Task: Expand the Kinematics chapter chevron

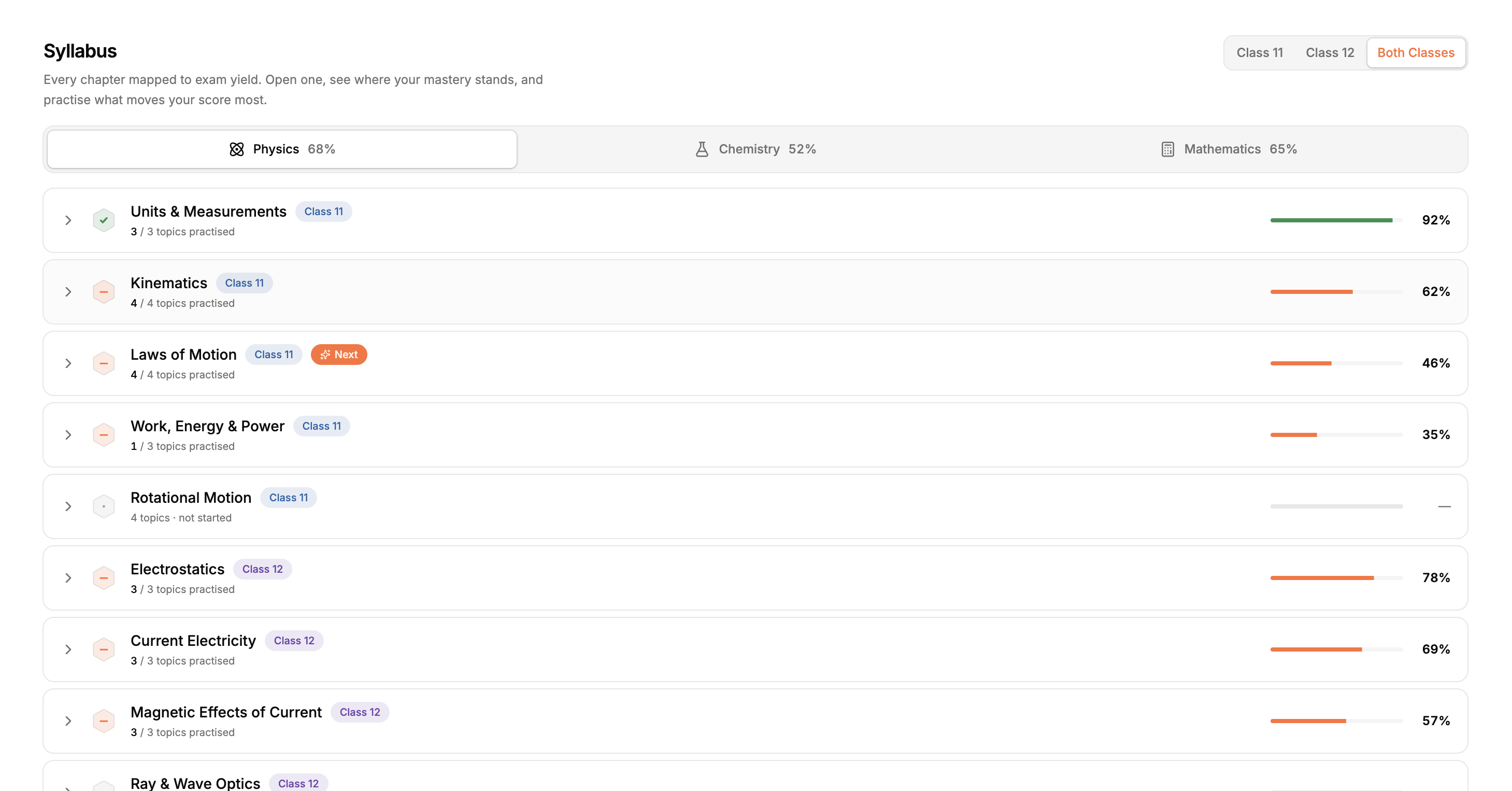Action: (x=68, y=292)
